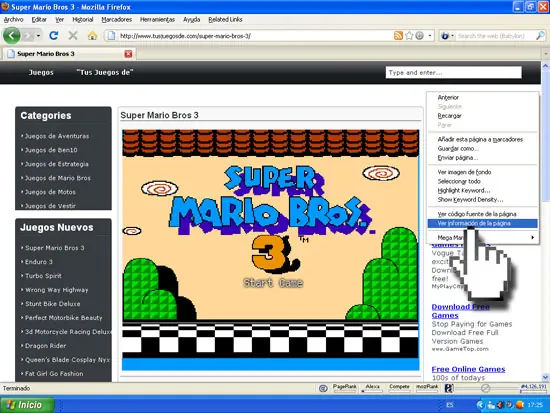Click the ES language indicator in taskbar
The image size is (550, 413).
450,405
